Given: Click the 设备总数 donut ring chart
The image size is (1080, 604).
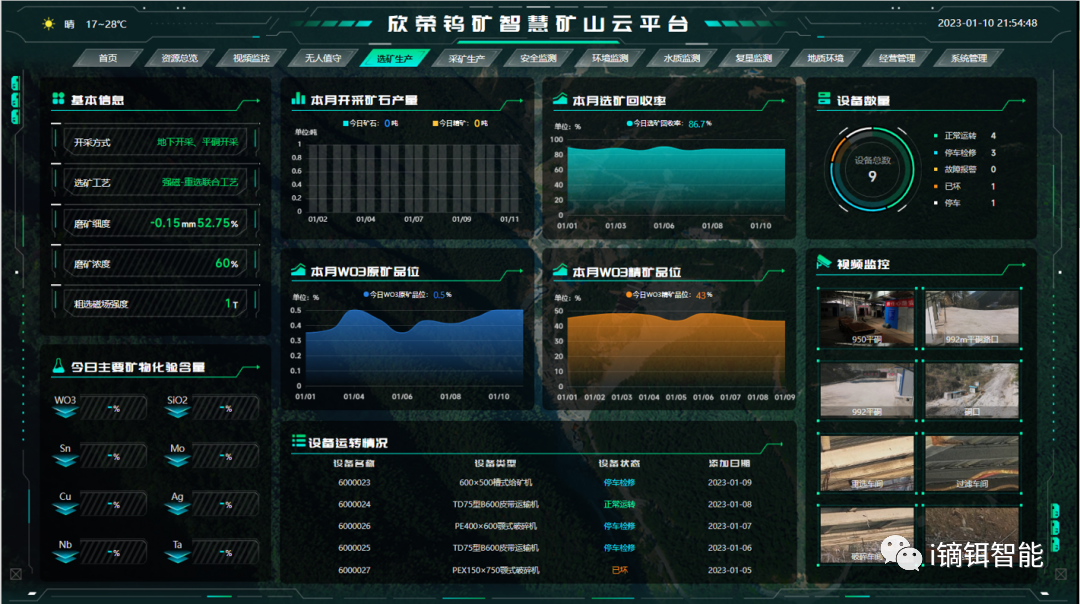Looking at the screenshot, I should point(871,170).
